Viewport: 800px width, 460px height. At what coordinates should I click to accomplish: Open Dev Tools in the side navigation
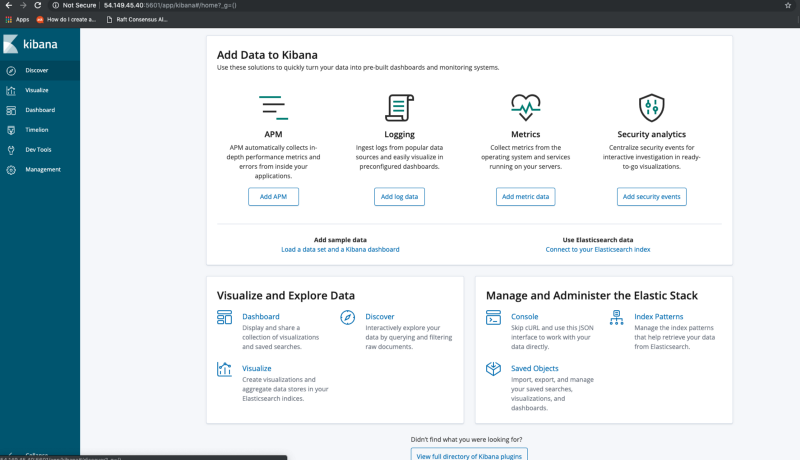40,150
